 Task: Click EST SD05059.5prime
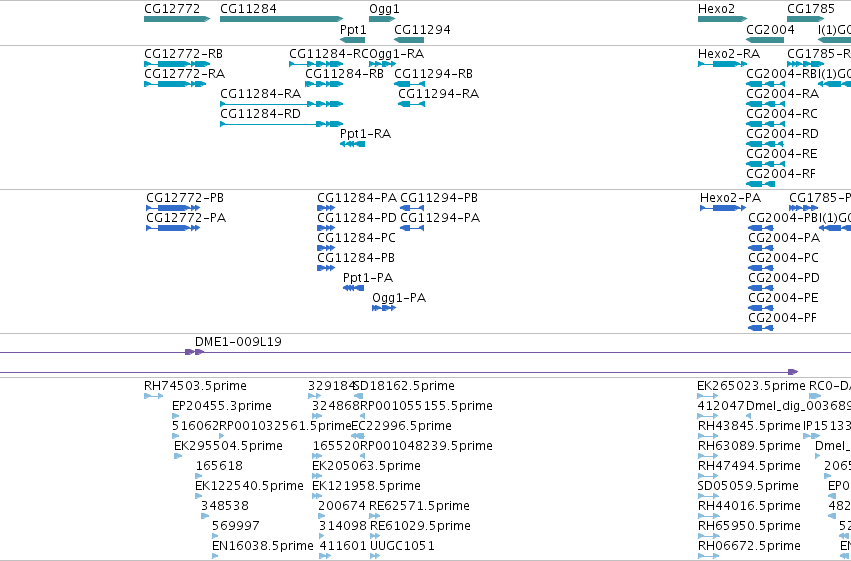pyautogui.click(x=708, y=496)
